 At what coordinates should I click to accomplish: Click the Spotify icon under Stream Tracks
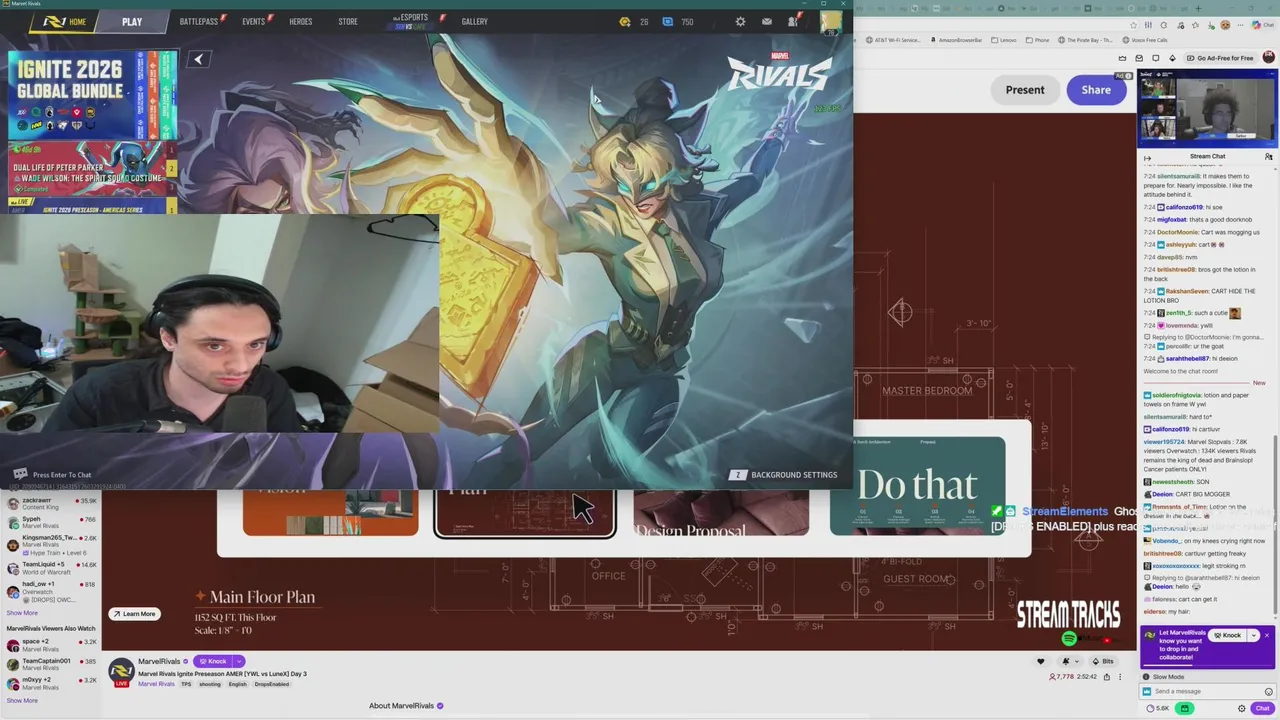[1069, 638]
